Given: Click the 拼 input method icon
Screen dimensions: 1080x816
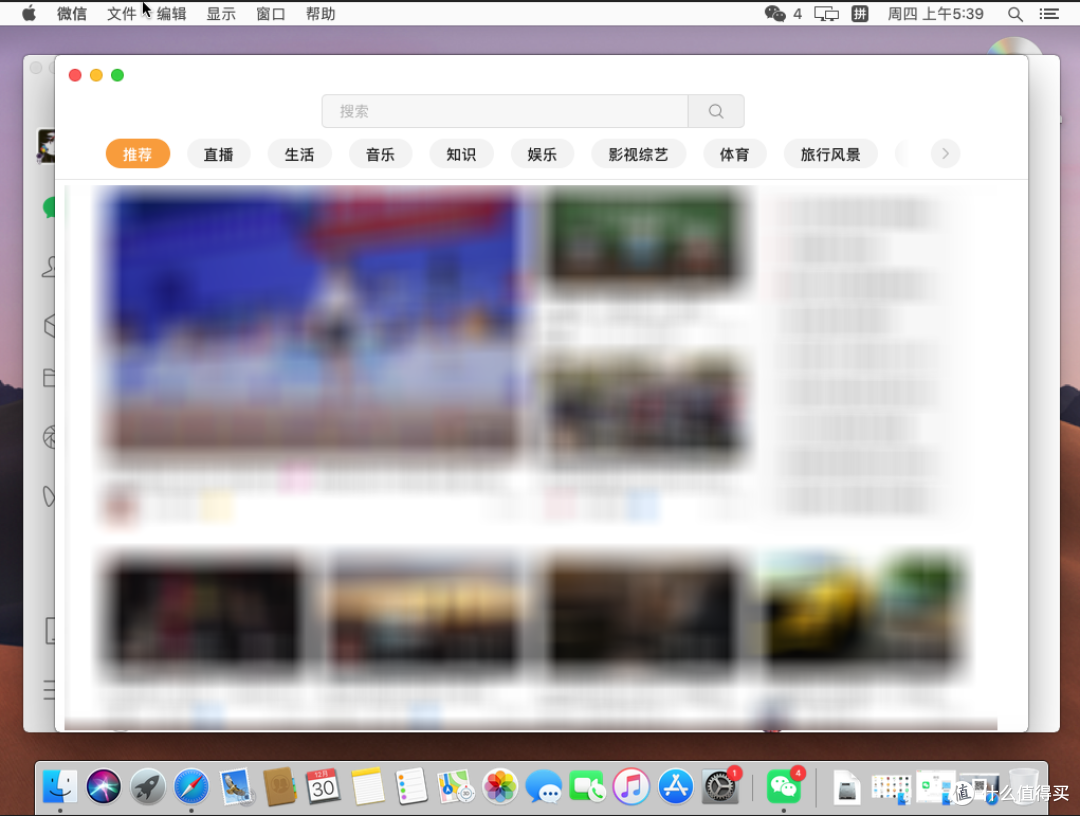Looking at the screenshot, I should (860, 14).
